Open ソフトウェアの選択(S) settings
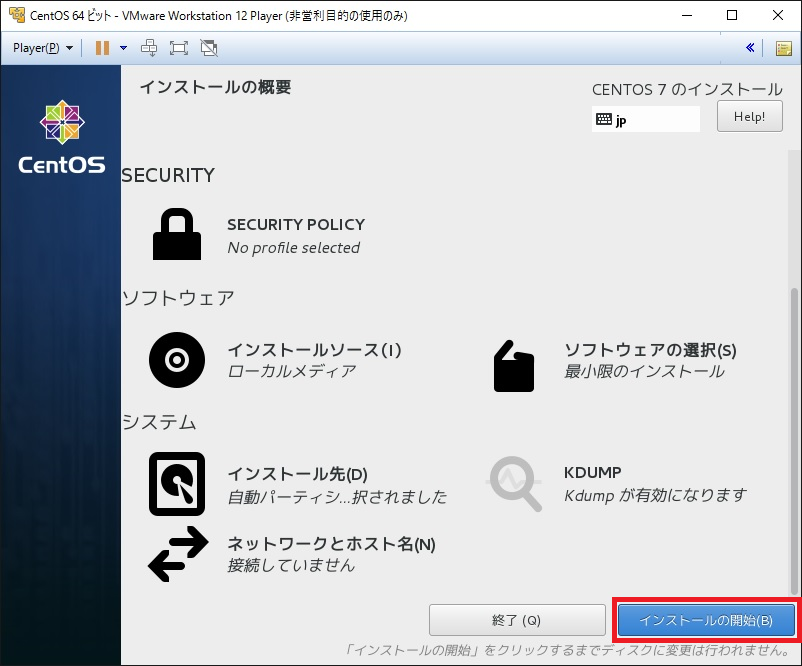Viewport: 802px width, 666px height. point(650,350)
